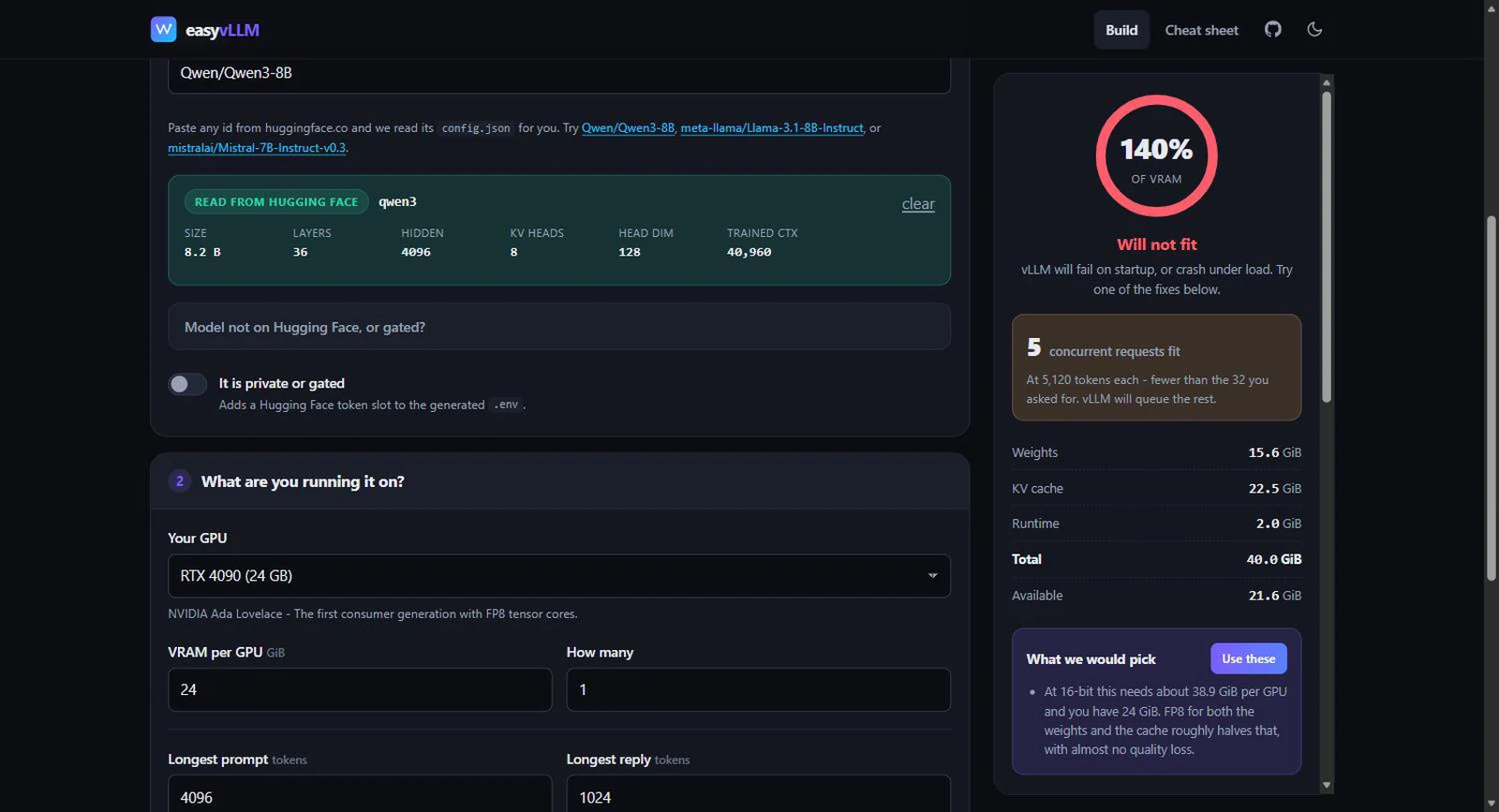Click the 36 layers value
The width and height of the screenshot is (1499, 812).
point(300,252)
